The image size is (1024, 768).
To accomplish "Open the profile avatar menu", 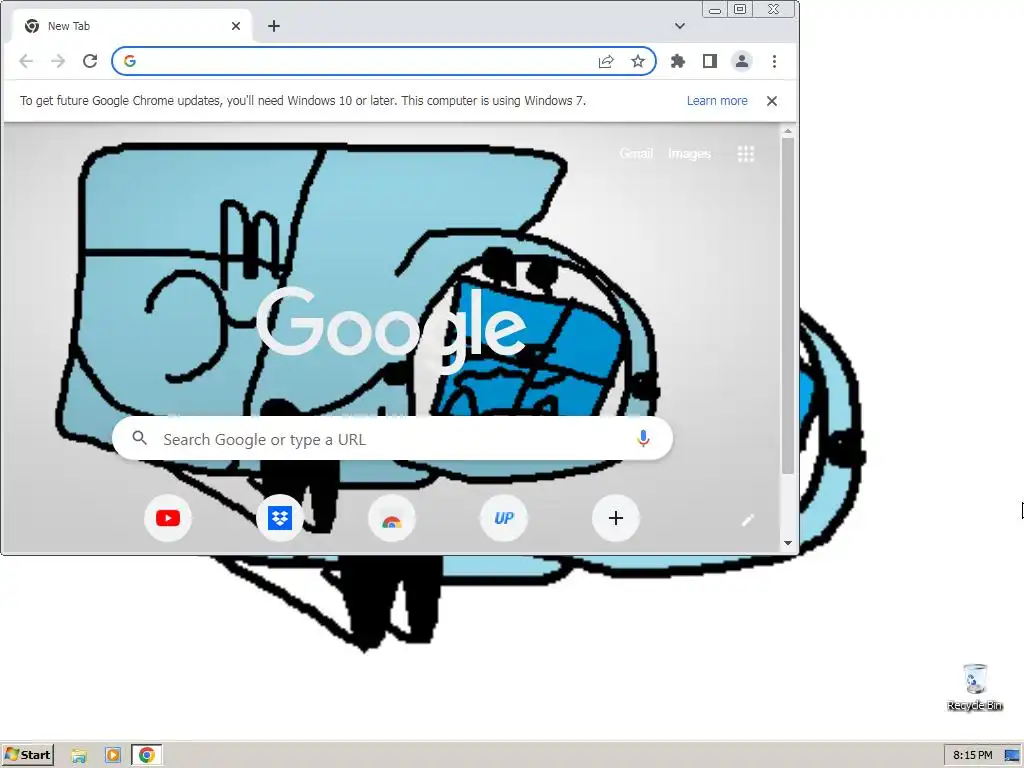I will 742,61.
